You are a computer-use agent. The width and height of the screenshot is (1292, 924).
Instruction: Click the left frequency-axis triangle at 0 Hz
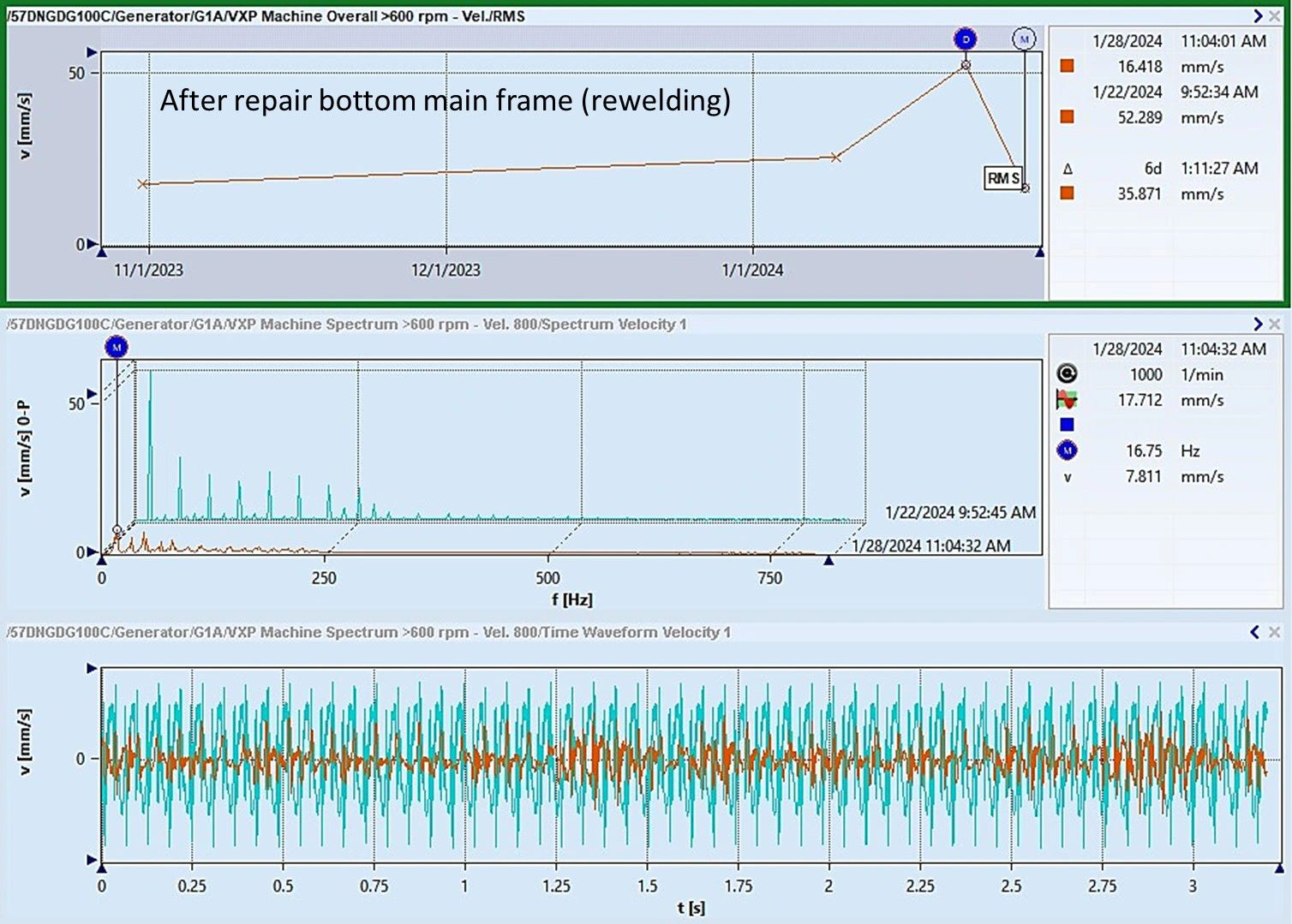coord(102,560)
